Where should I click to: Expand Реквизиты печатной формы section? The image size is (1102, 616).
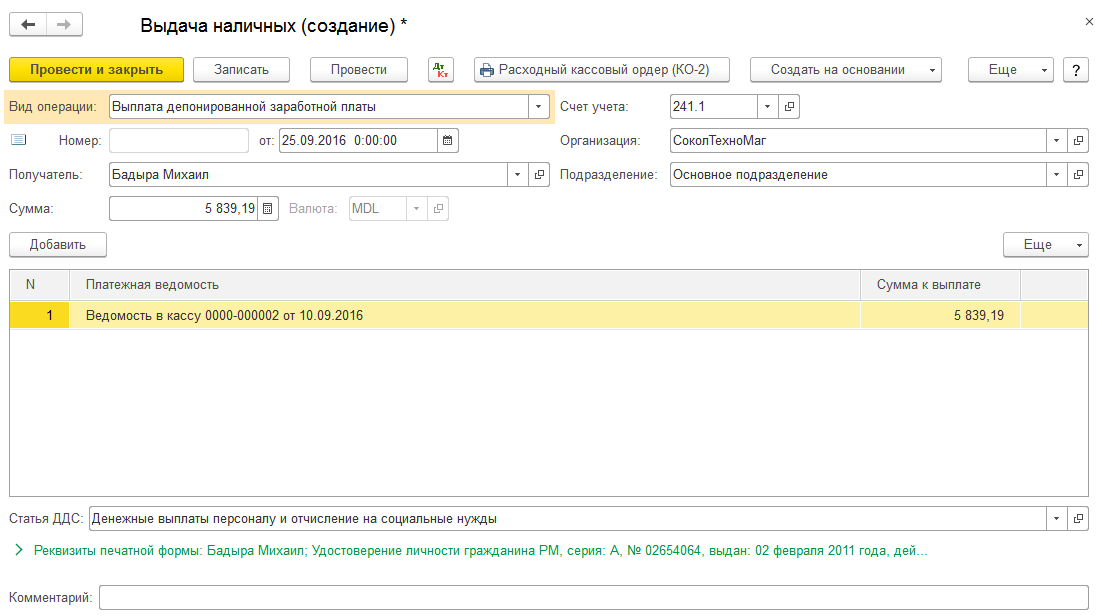18,550
